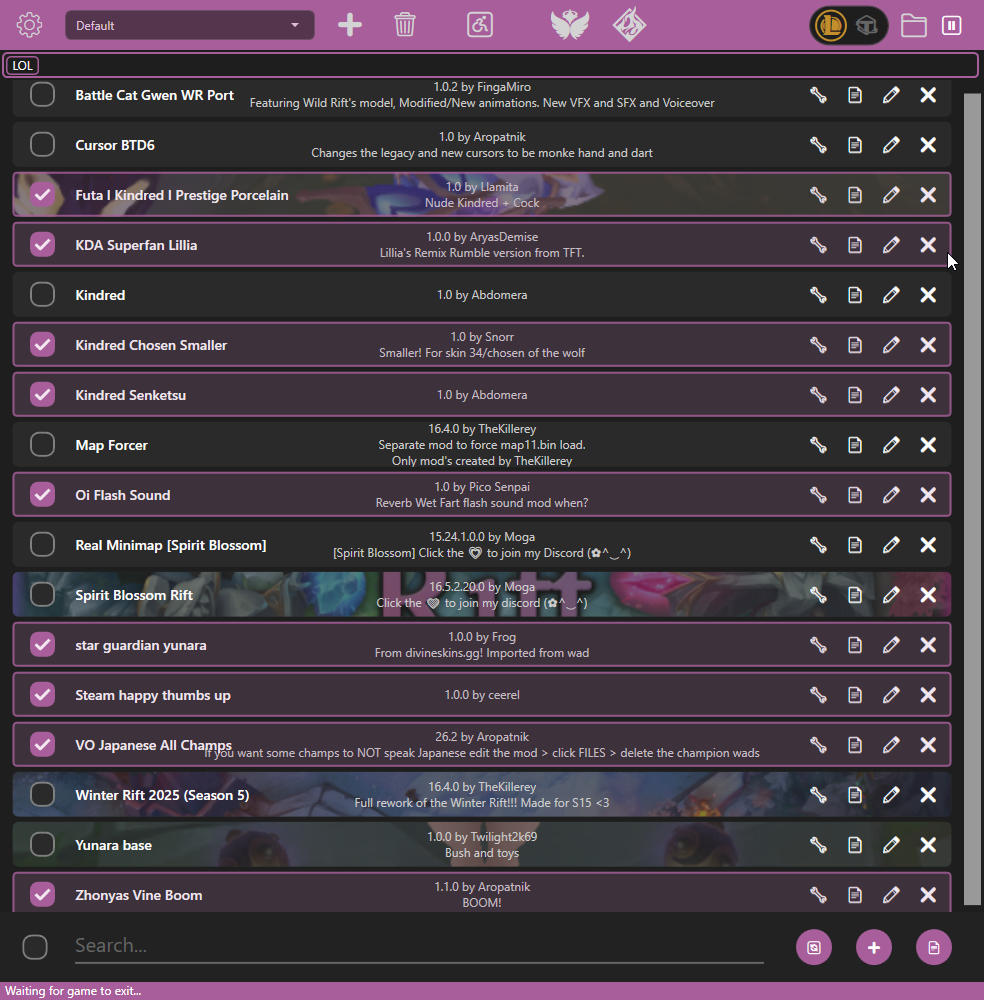The image size is (984, 1000).
Task: Tick the Spirit Blossom Rift mod checkbox
Action: pos(42,595)
